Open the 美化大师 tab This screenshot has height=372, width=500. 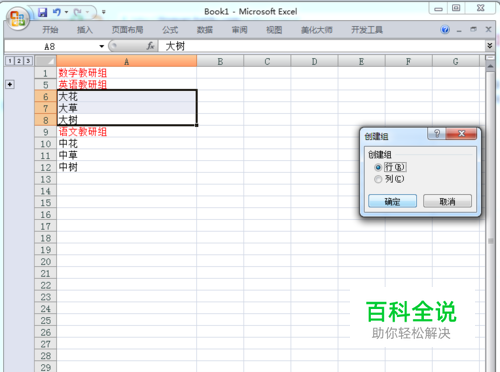coord(317,30)
